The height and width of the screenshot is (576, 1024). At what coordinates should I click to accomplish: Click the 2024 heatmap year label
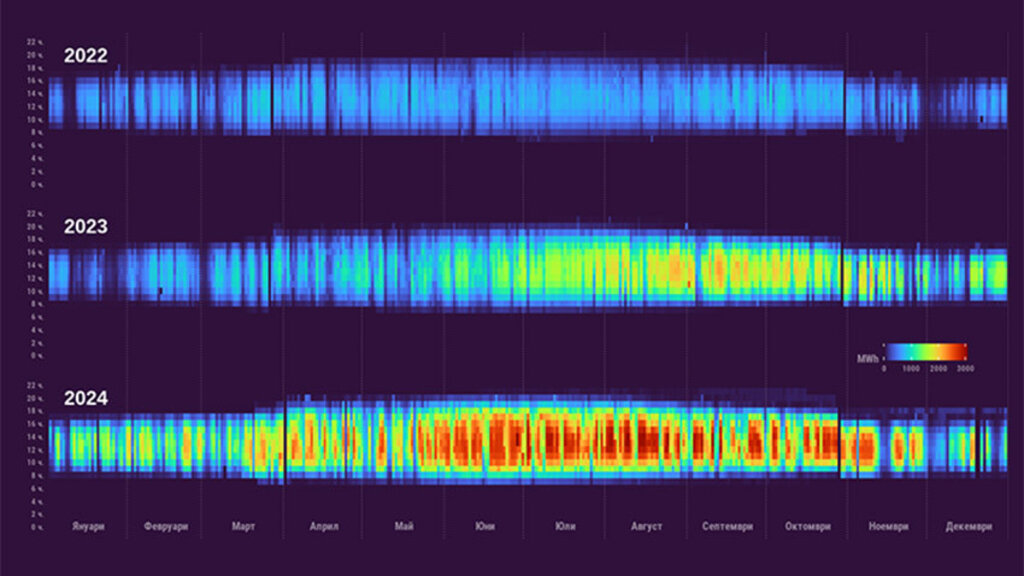[86, 398]
